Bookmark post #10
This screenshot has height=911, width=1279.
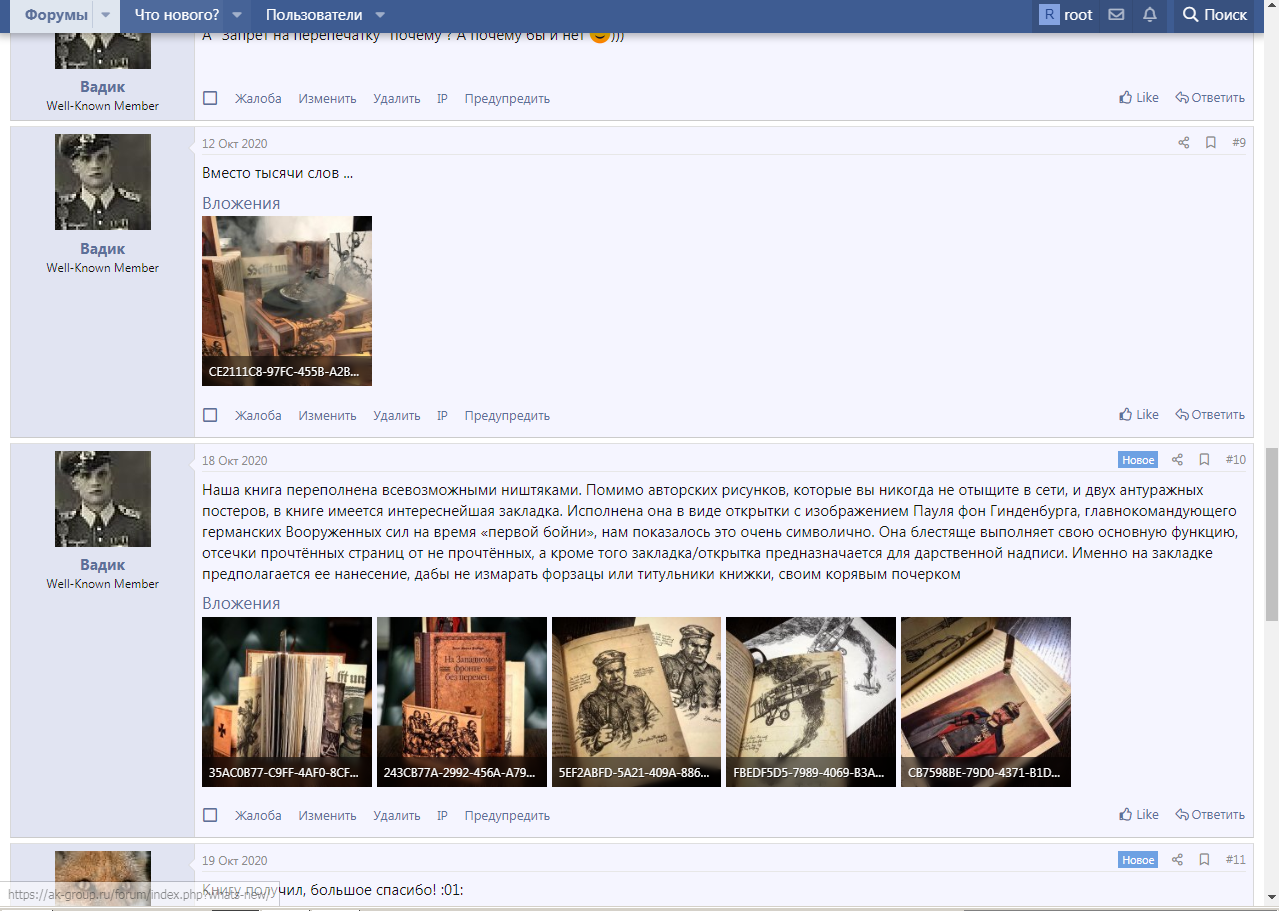click(1204, 460)
